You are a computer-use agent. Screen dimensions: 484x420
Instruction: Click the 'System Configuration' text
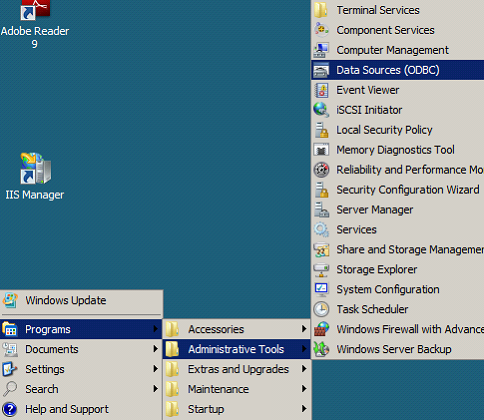(x=388, y=289)
